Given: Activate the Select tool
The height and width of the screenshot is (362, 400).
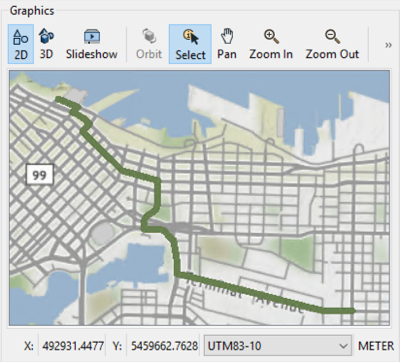Looking at the screenshot, I should coord(190,44).
